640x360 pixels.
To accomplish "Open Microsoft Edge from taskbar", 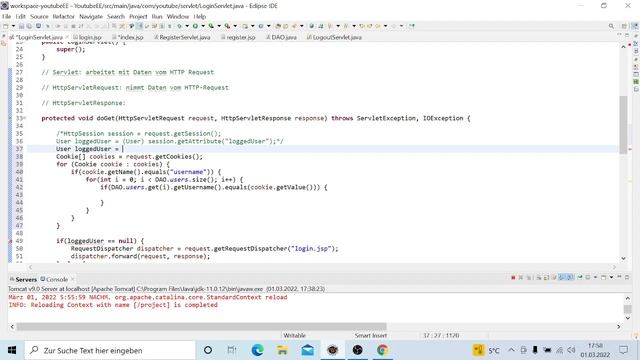I will 258,350.
